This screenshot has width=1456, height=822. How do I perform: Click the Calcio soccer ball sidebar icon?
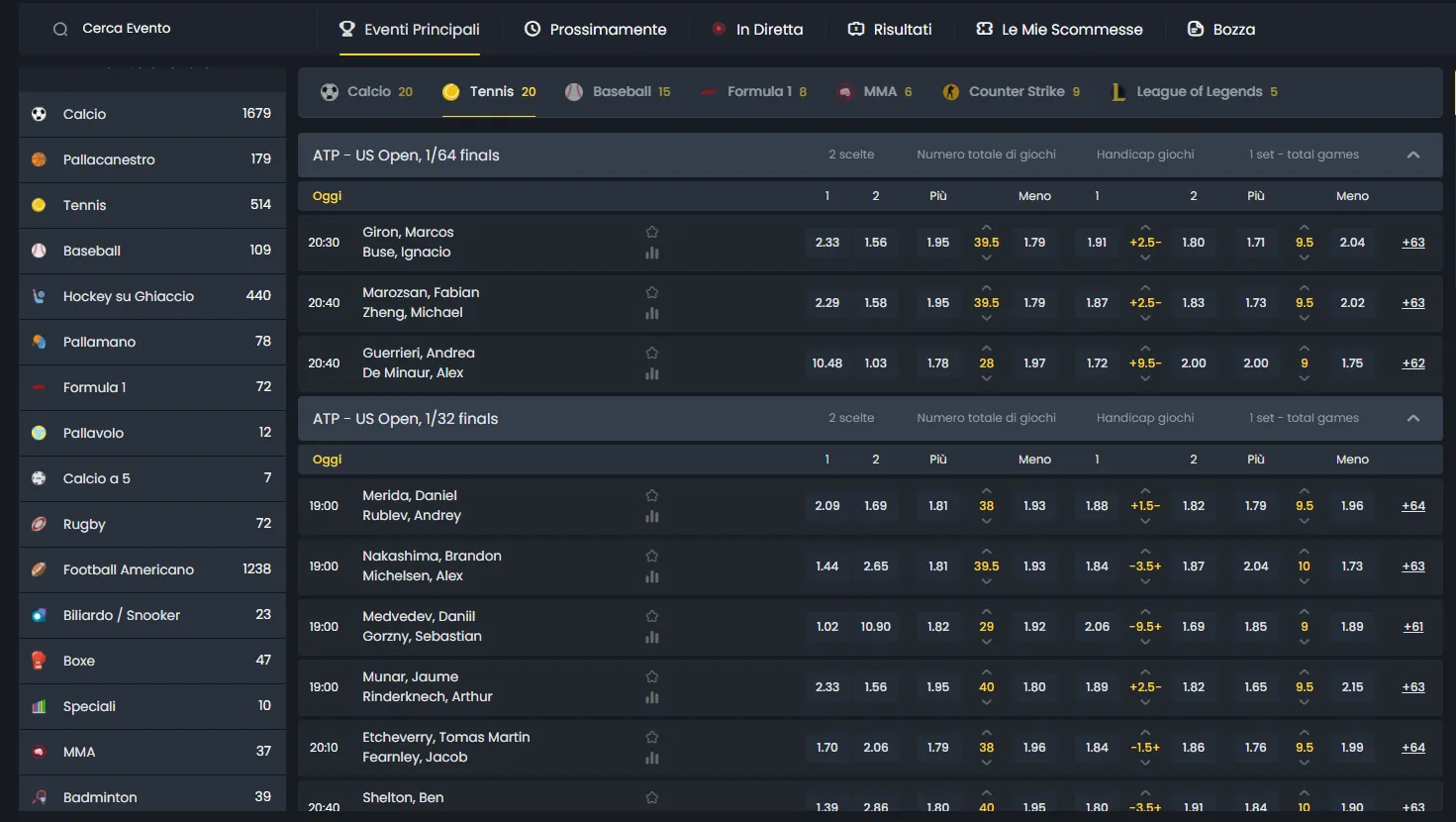click(39, 114)
